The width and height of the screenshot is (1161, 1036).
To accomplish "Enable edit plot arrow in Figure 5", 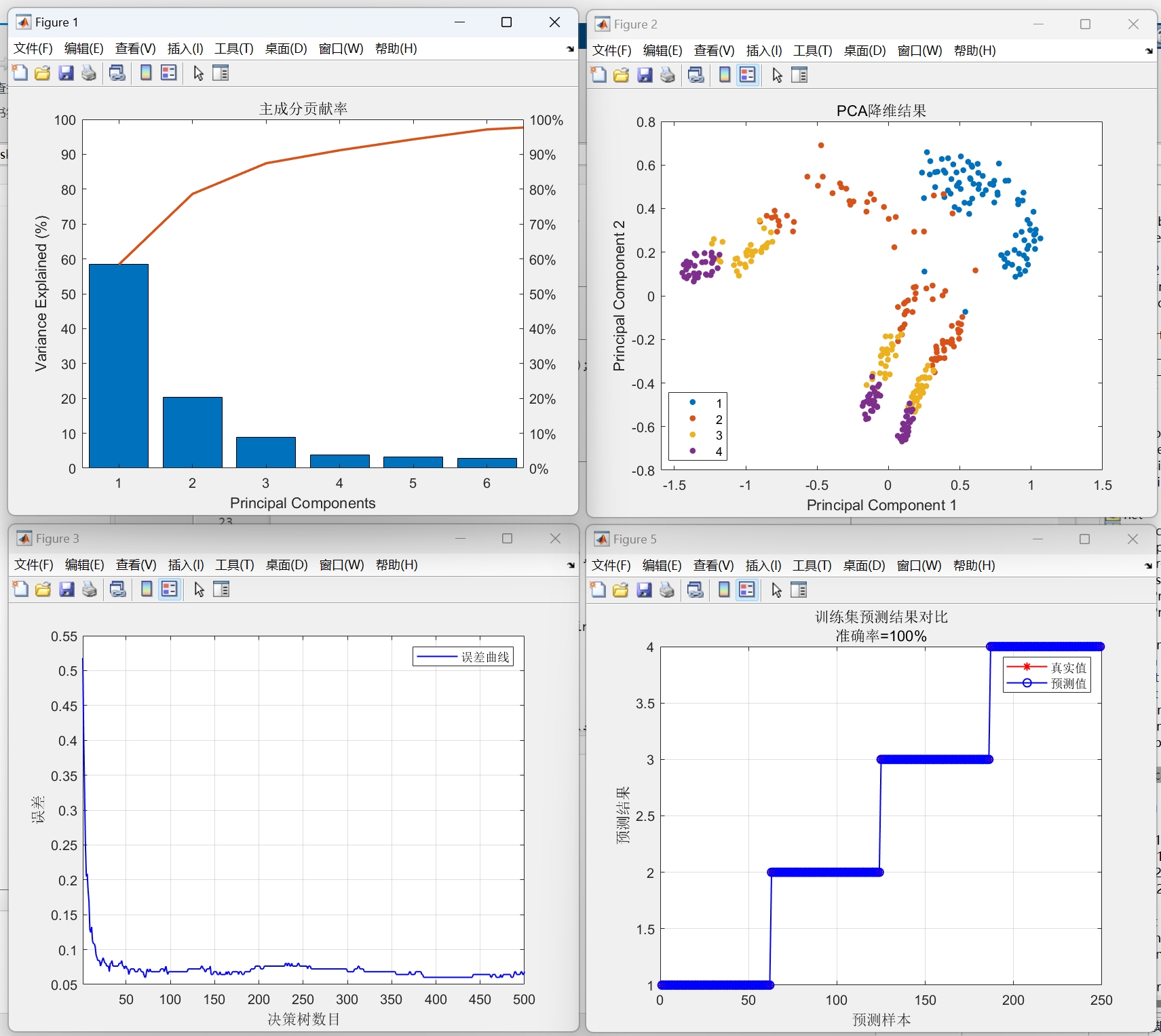I will click(776, 590).
